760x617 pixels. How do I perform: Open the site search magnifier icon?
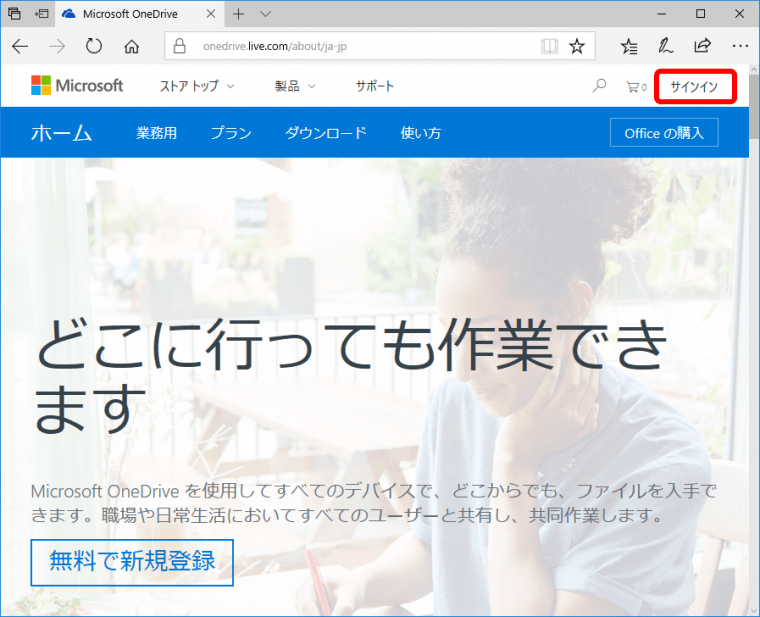[599, 86]
